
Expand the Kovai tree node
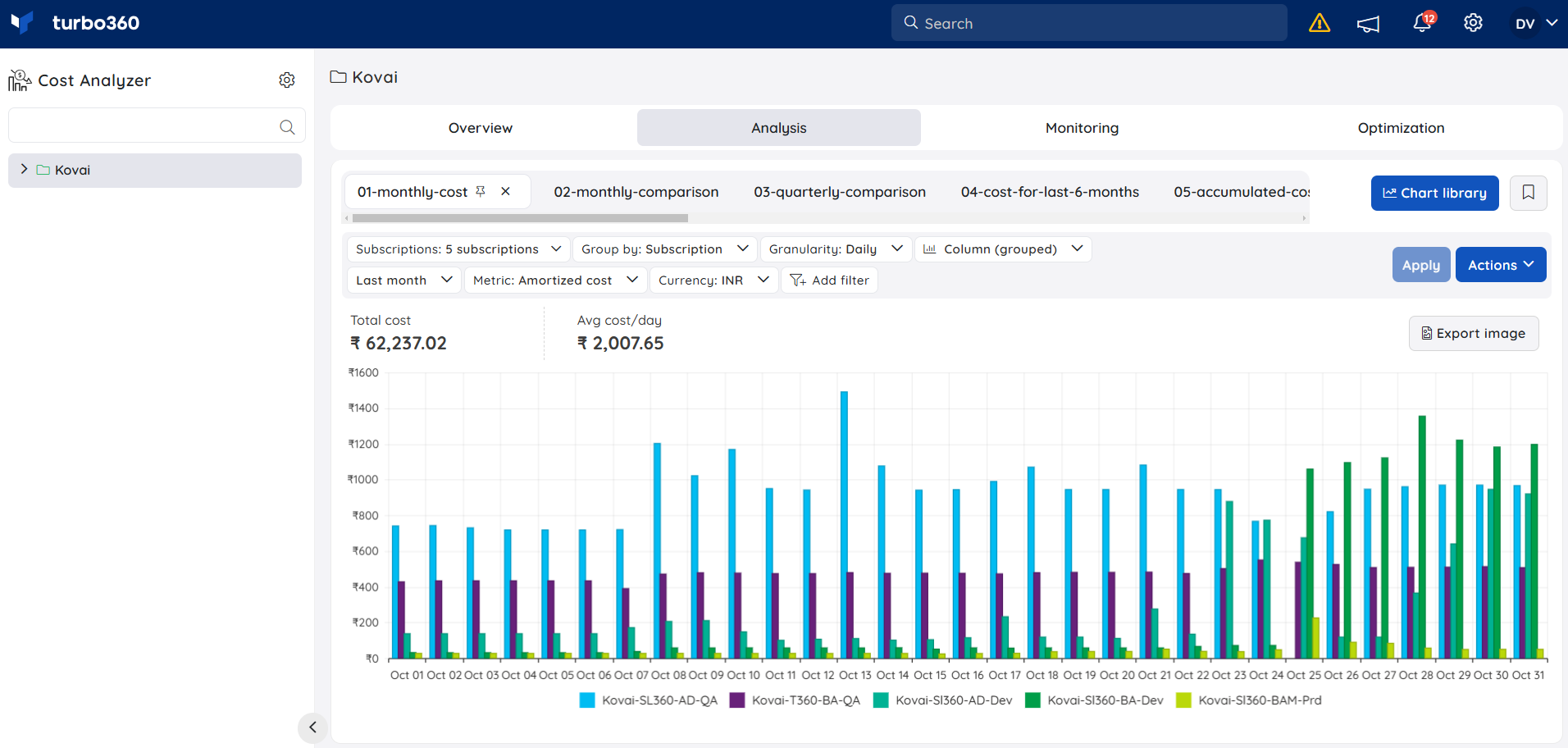24,170
